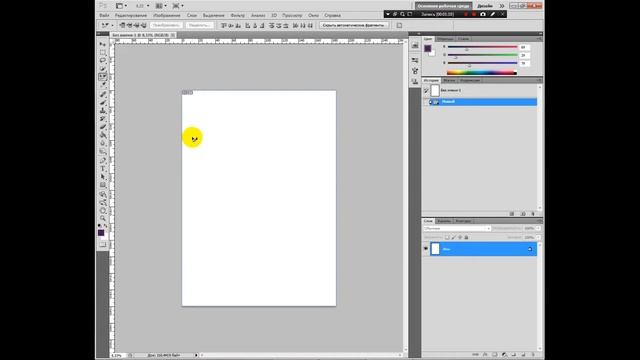Select the 3D Object Rotate tool
640x360 pixels.
[x=103, y=195]
